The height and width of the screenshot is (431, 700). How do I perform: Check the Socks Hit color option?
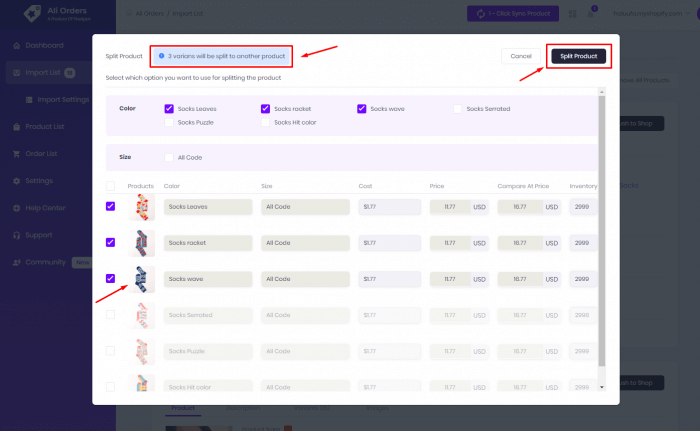(x=265, y=122)
